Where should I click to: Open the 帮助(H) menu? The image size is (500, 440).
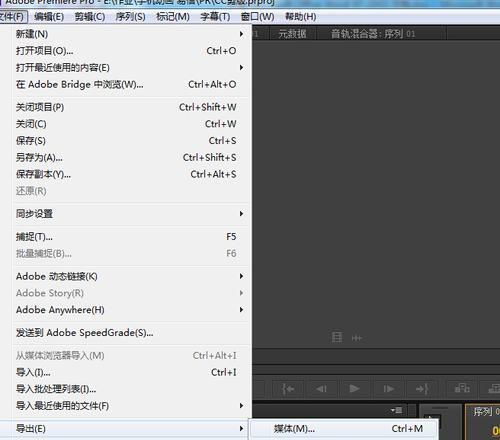(x=301, y=17)
